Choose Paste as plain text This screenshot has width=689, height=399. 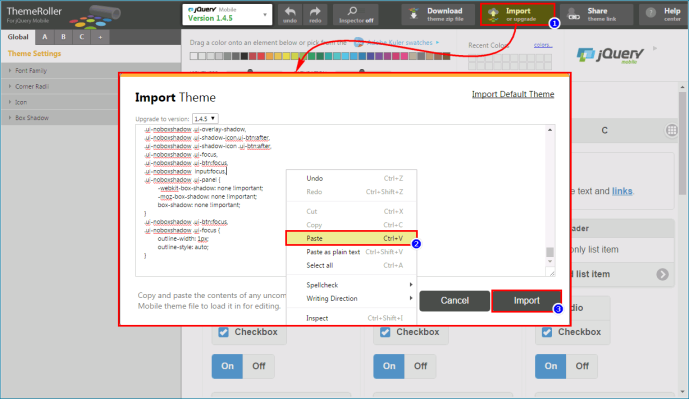coord(351,252)
